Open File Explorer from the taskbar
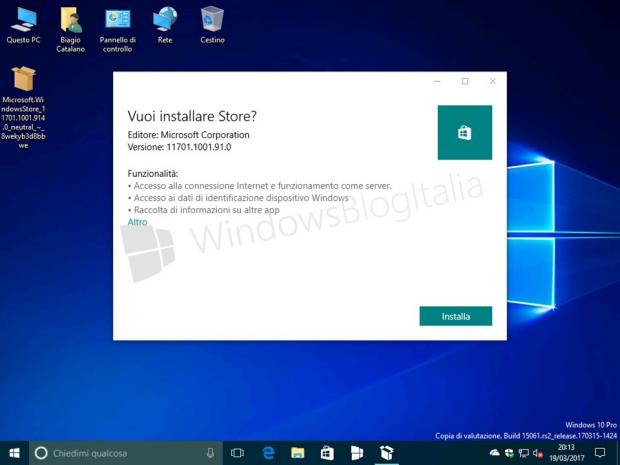620x465 pixels. click(x=297, y=453)
